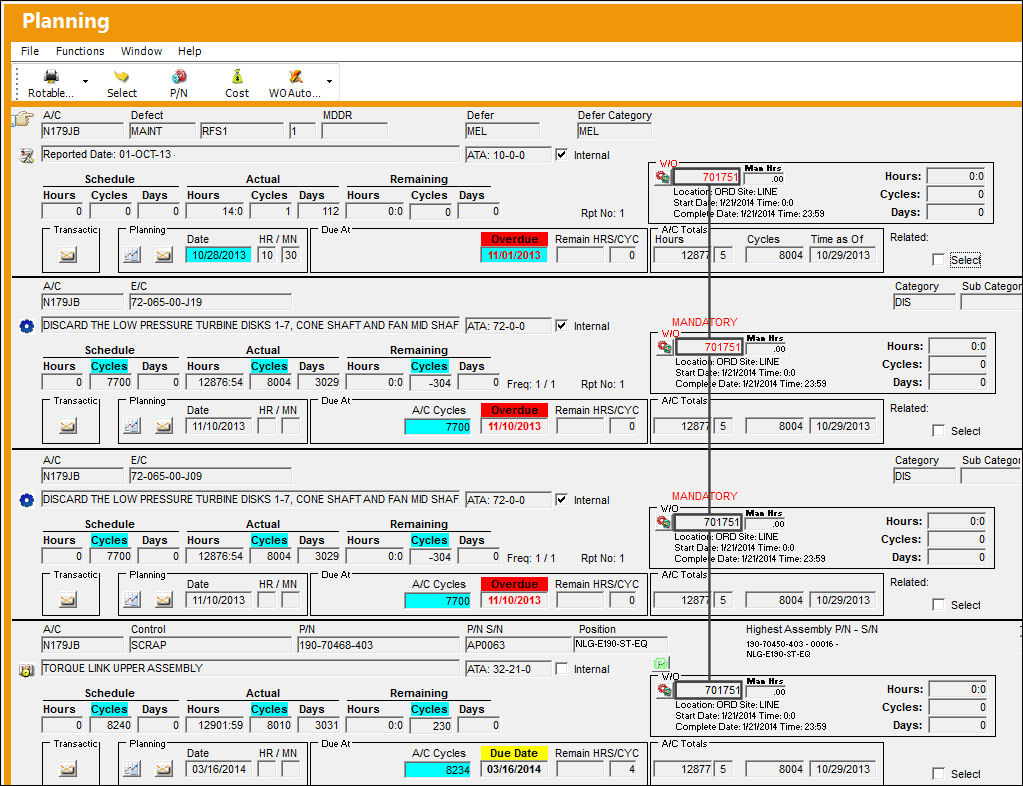
Task: Open the Planning chart icon for E/C 72-065-00-J09
Action: coord(132,599)
